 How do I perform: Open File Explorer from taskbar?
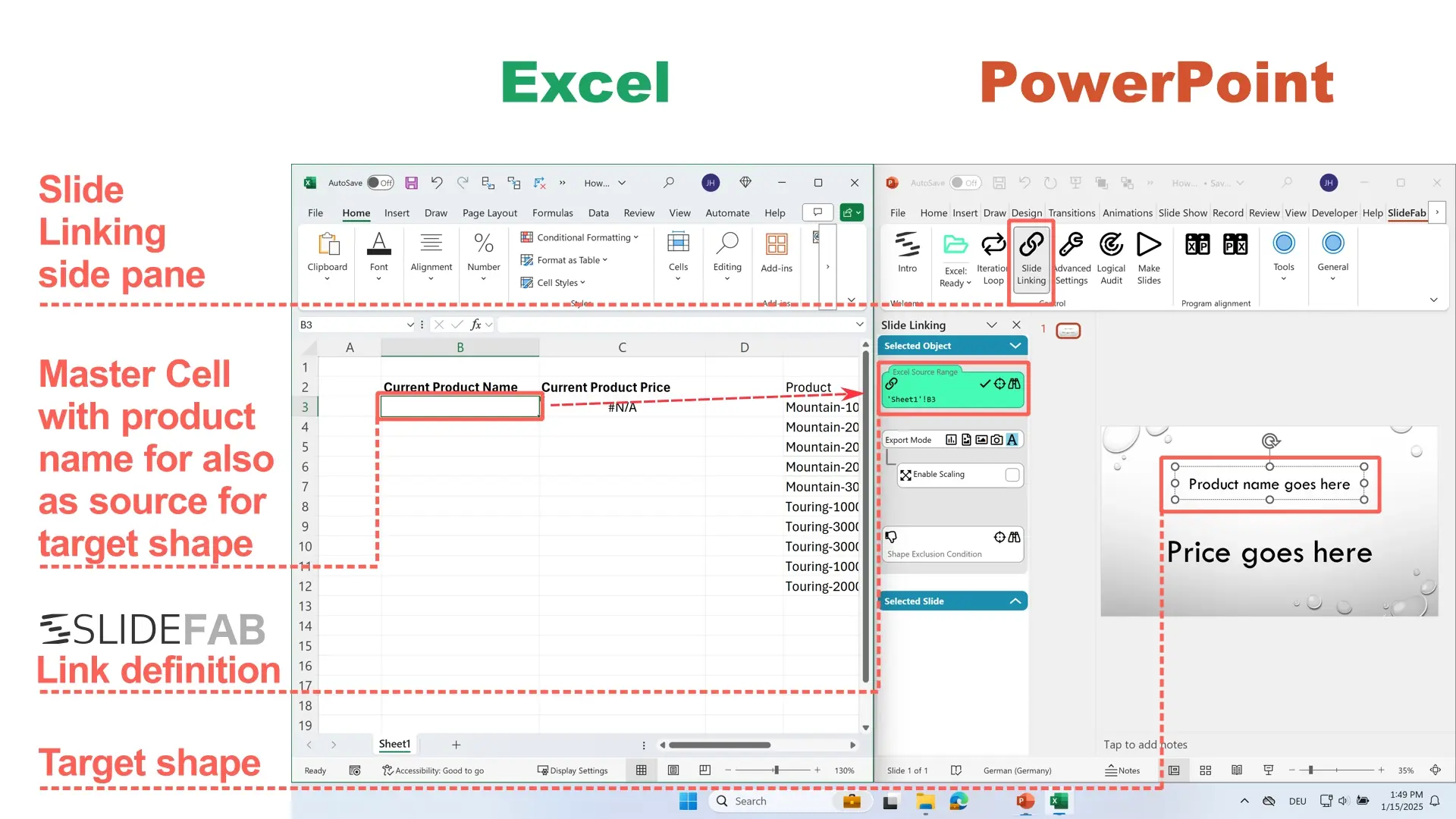[924, 802]
